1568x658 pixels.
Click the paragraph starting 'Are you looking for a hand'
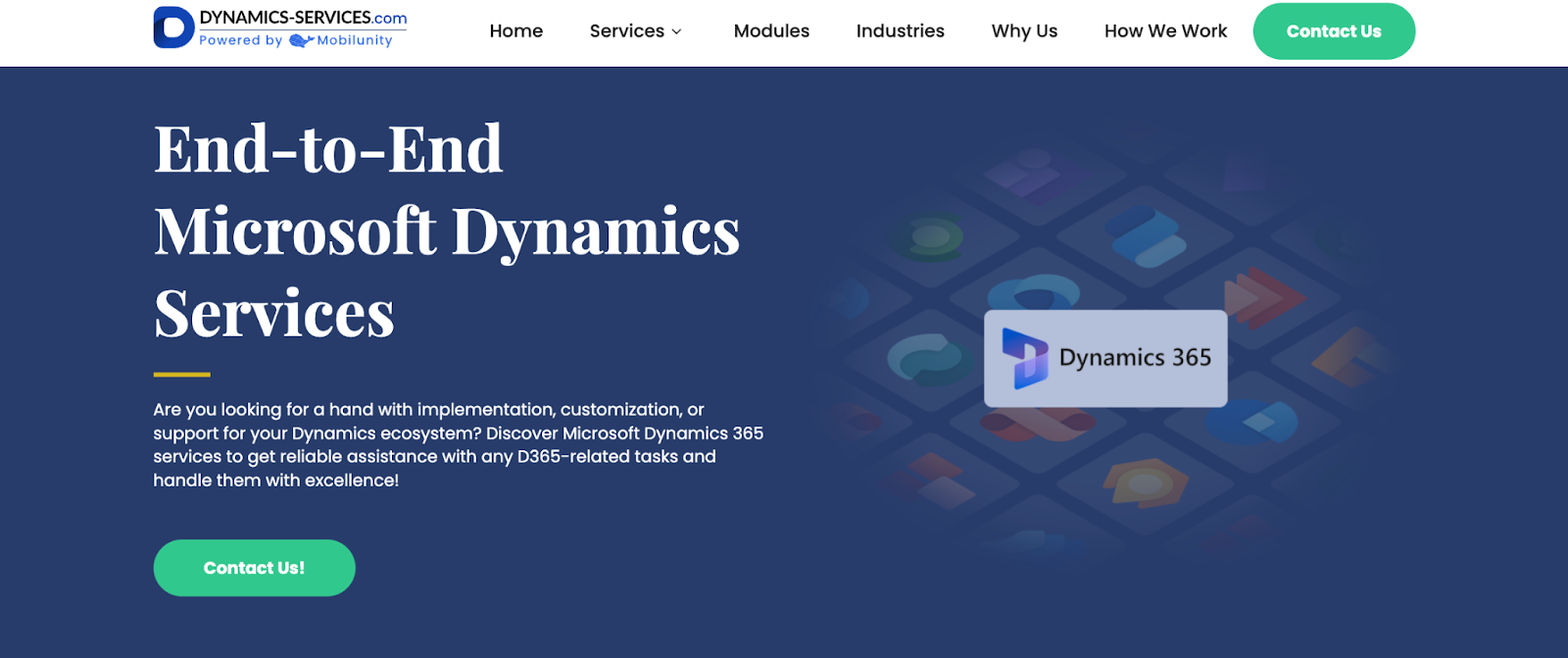click(x=458, y=445)
